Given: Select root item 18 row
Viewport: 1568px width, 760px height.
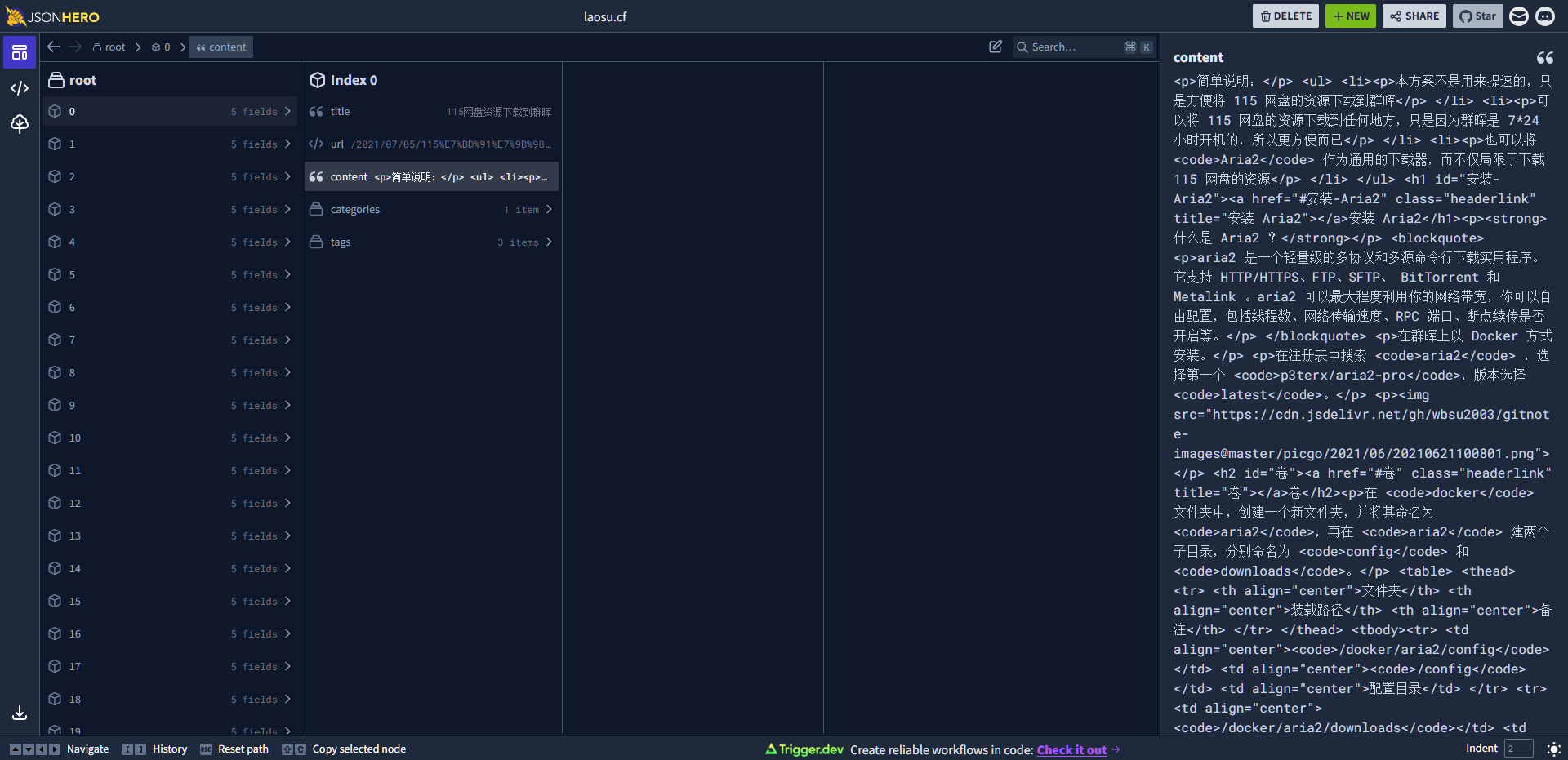Looking at the screenshot, I should (170, 699).
